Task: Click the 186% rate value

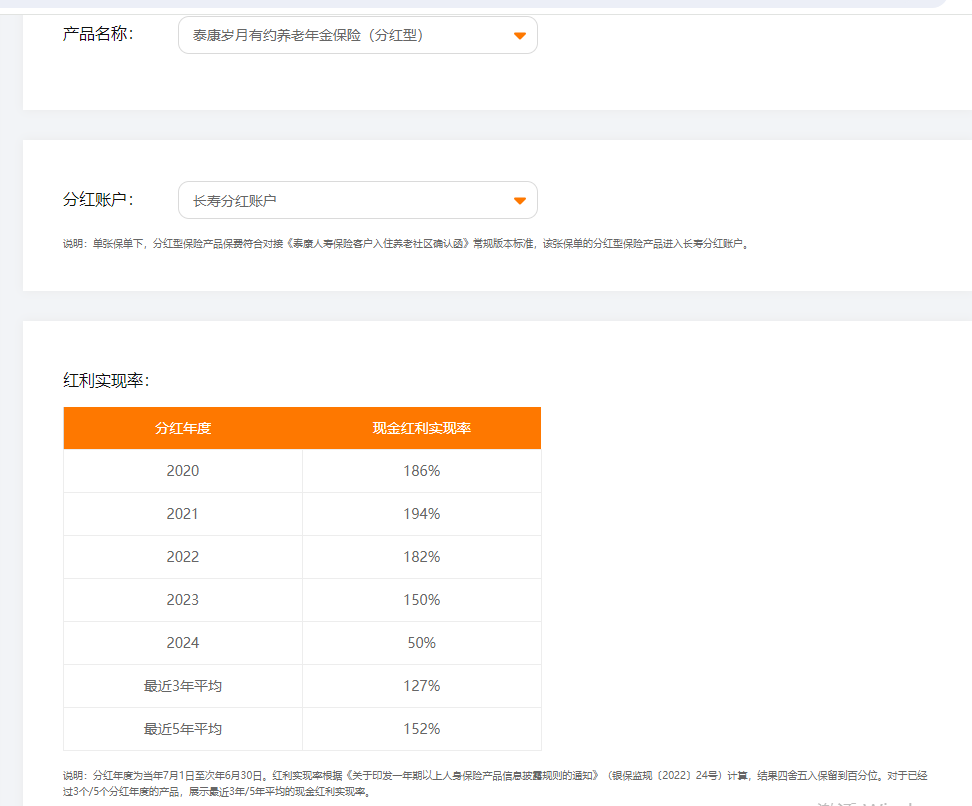Action: click(421, 471)
